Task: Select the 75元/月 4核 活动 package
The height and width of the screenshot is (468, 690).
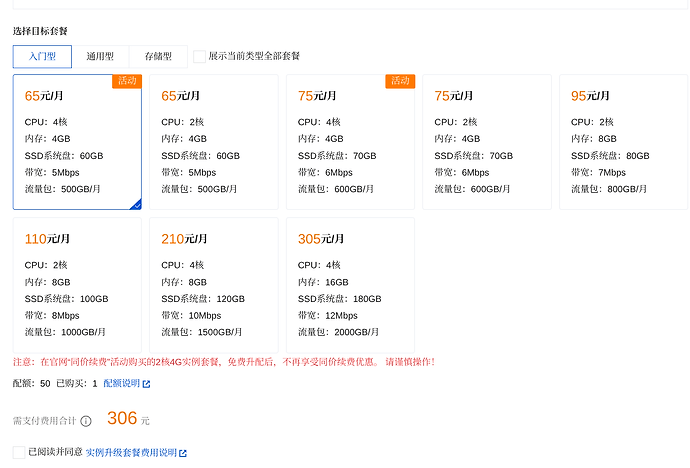Action: 350,142
